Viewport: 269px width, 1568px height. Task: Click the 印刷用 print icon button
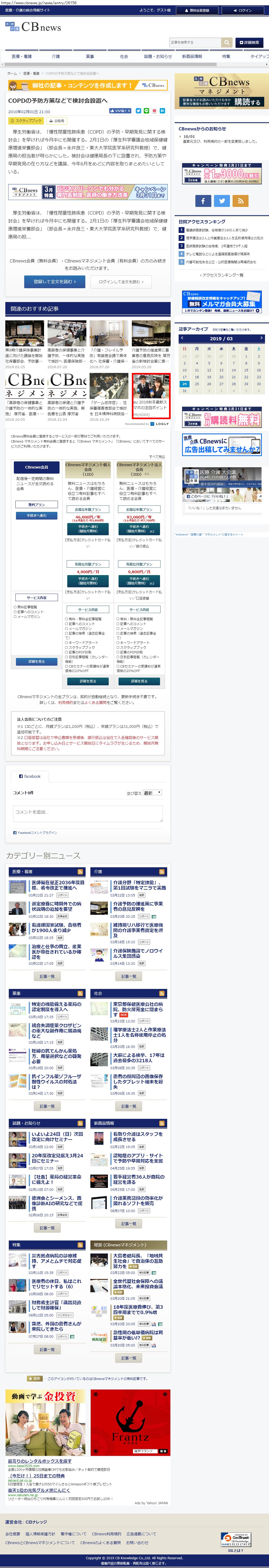point(57,121)
